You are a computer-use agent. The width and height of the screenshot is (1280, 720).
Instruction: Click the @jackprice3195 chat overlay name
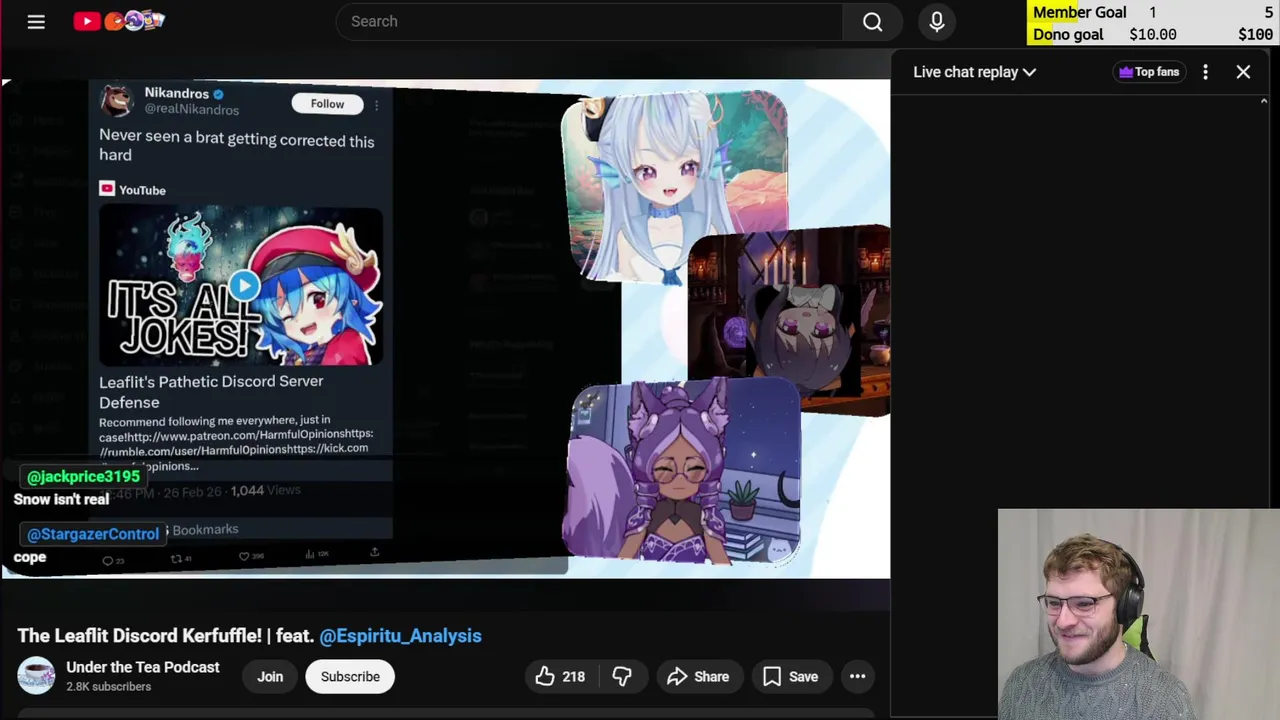tap(83, 477)
